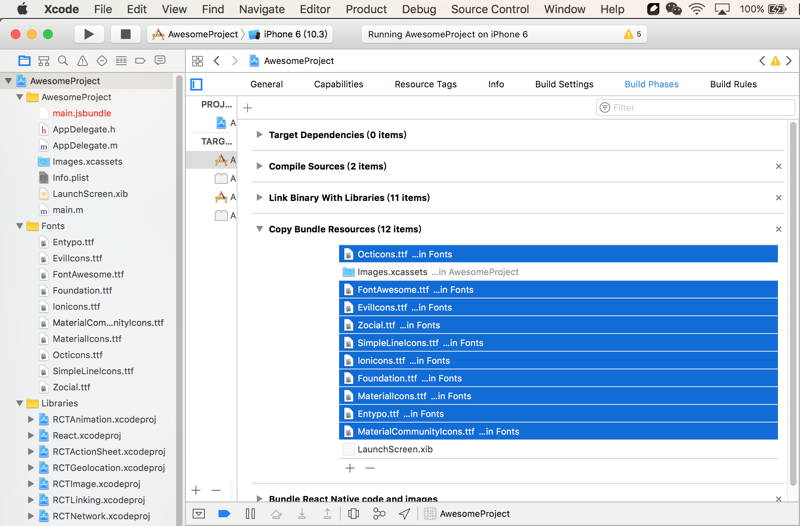This screenshot has height=526, width=800.
Task: Select main.jsbundle in the navigator
Action: tap(82, 113)
